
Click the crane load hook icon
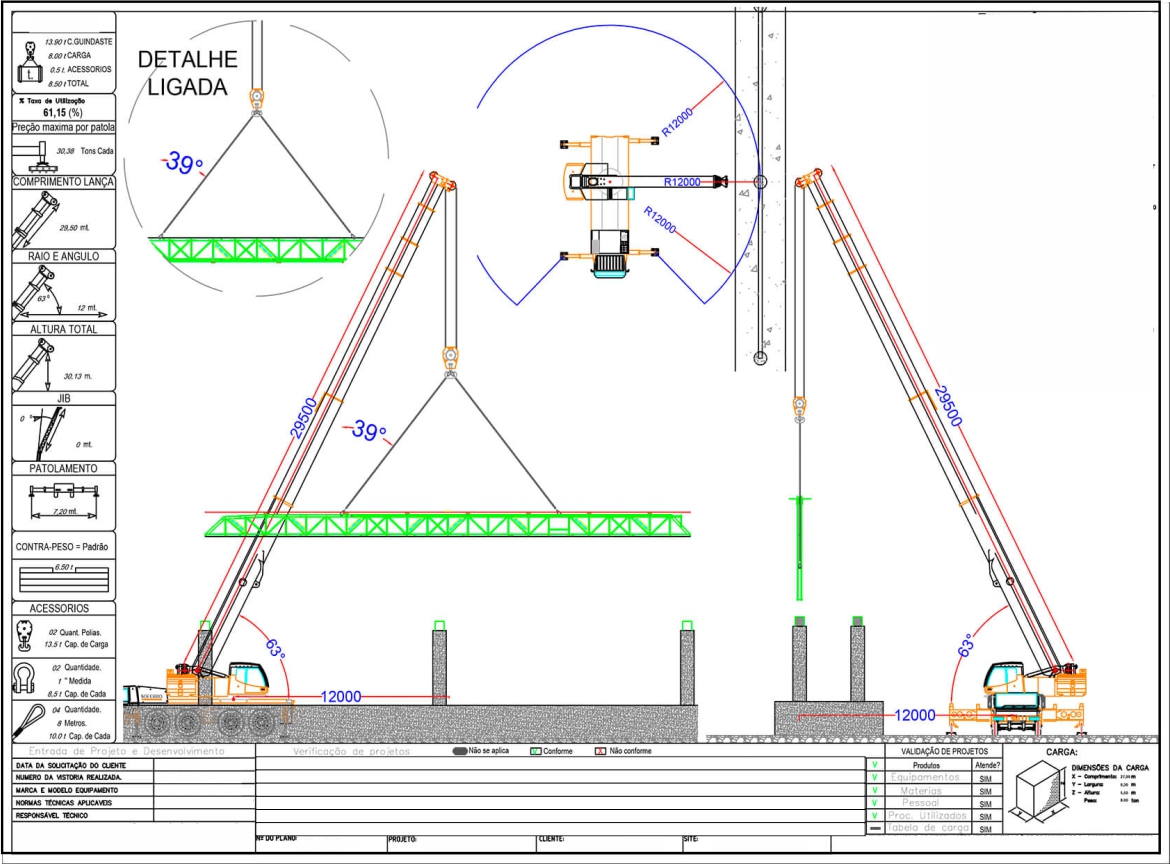click(x=28, y=62)
